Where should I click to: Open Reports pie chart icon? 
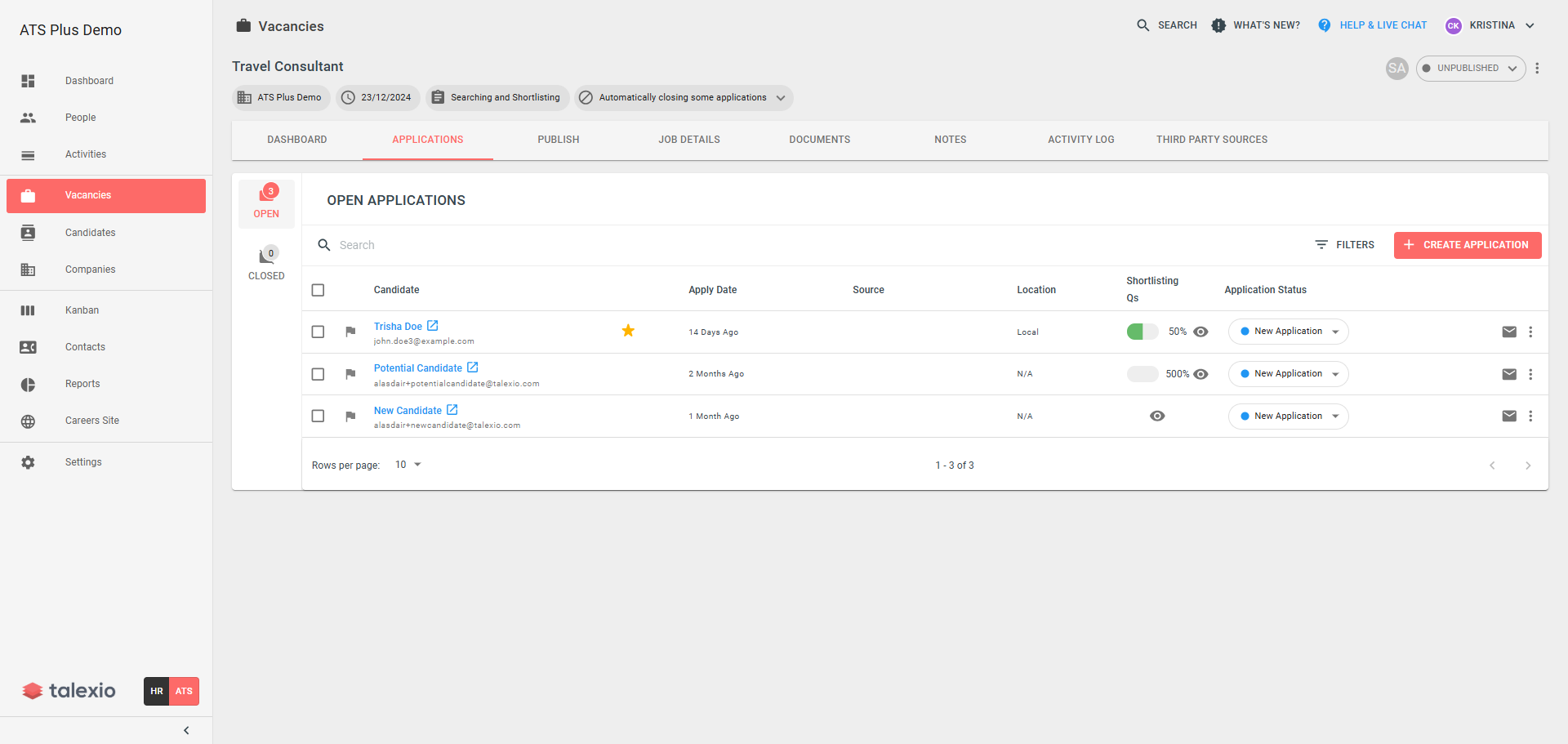coord(28,384)
